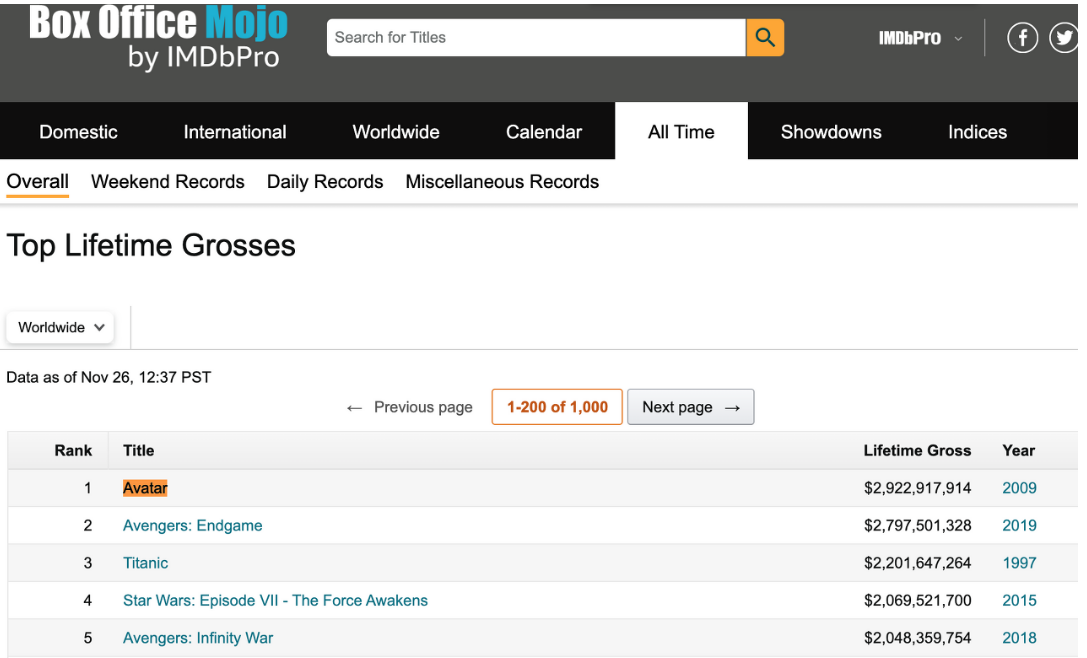The width and height of the screenshot is (1087, 658).
Task: Select the gross value $2,069,521,700
Action: 917,600
